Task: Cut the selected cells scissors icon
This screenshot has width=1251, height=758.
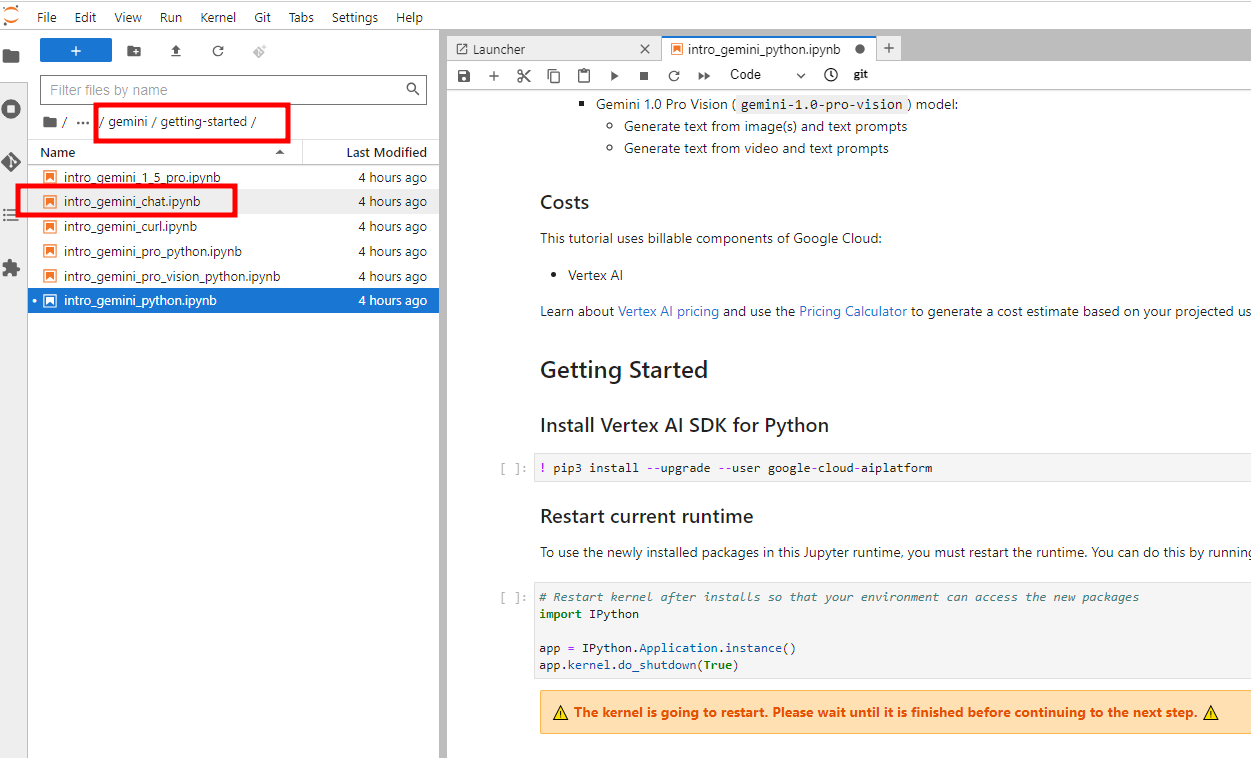Action: pos(523,75)
